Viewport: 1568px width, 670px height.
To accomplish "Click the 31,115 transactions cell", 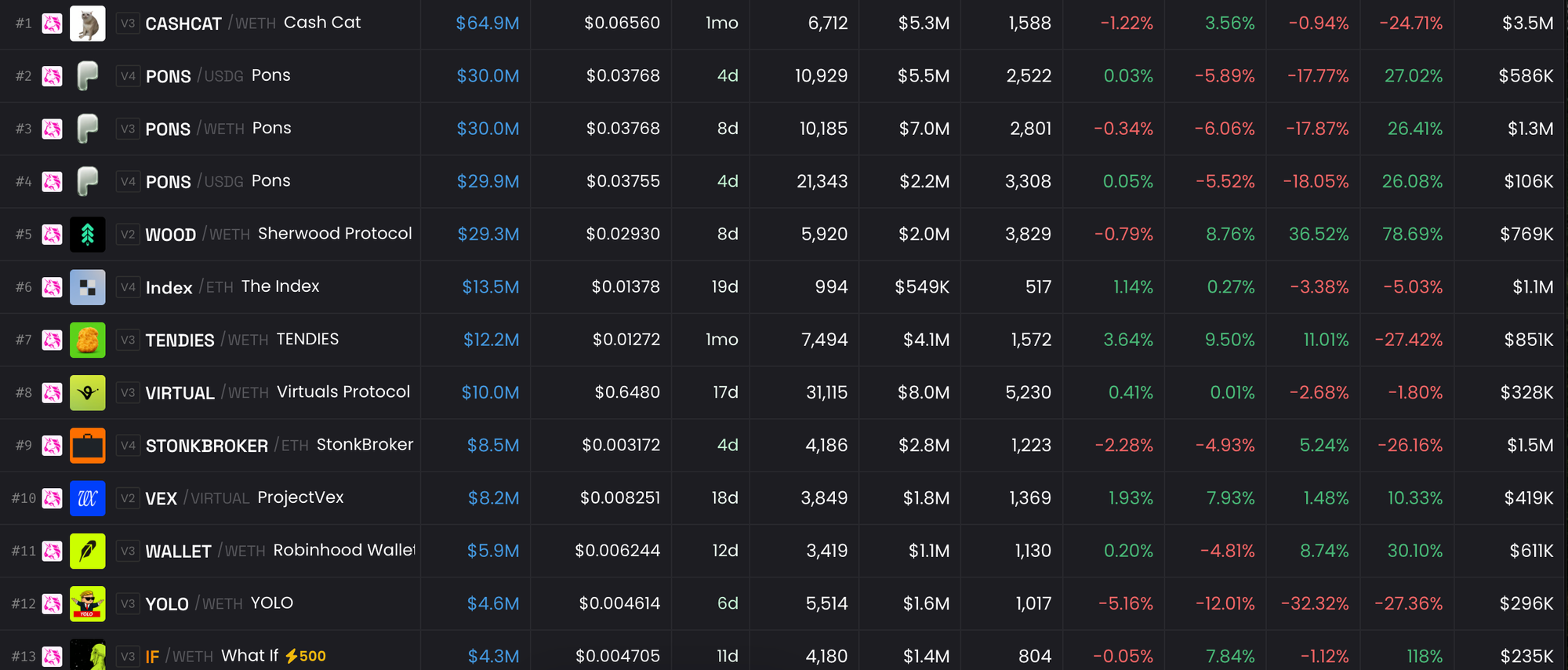I will pyautogui.click(x=827, y=392).
